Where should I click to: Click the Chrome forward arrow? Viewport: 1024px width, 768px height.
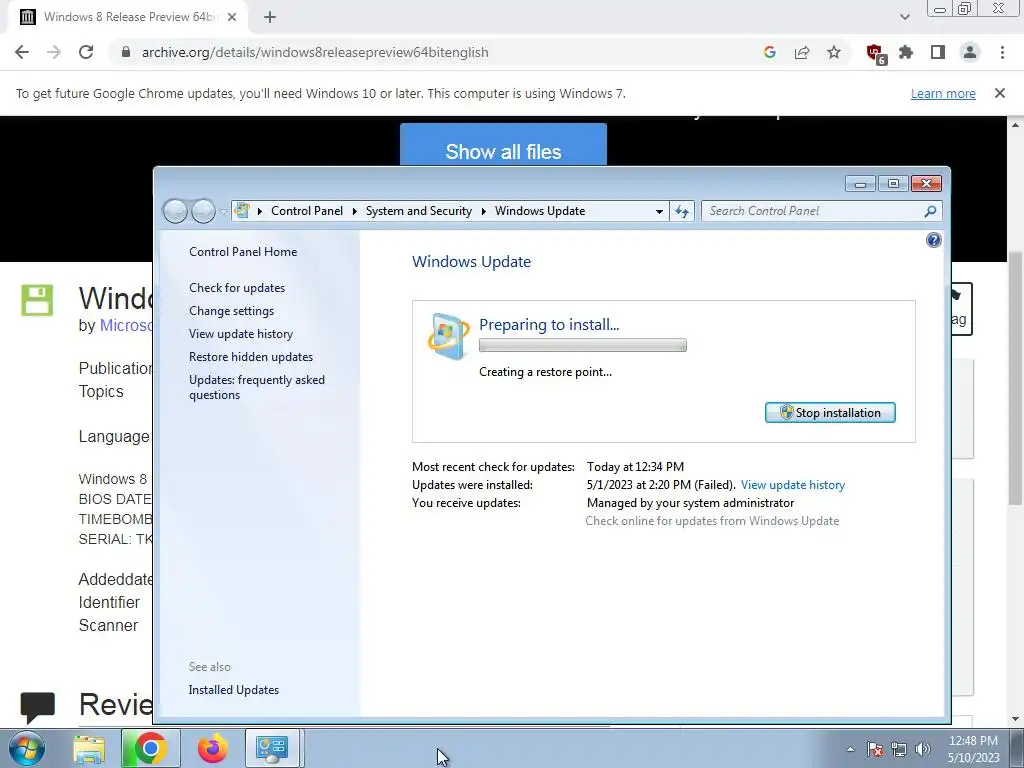click(54, 52)
